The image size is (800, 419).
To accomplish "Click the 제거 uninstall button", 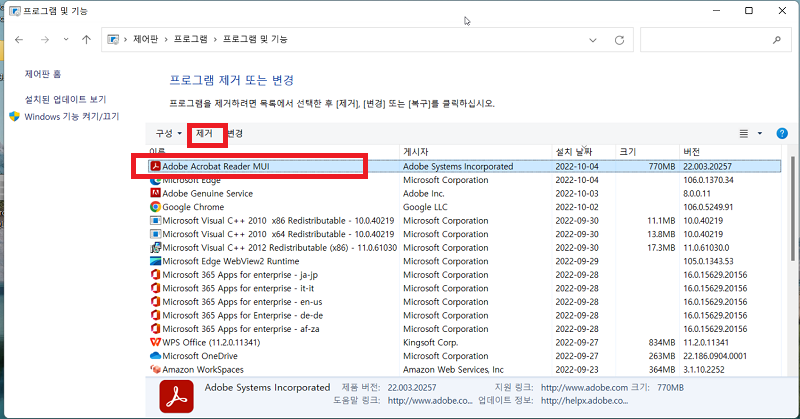I will (204, 133).
